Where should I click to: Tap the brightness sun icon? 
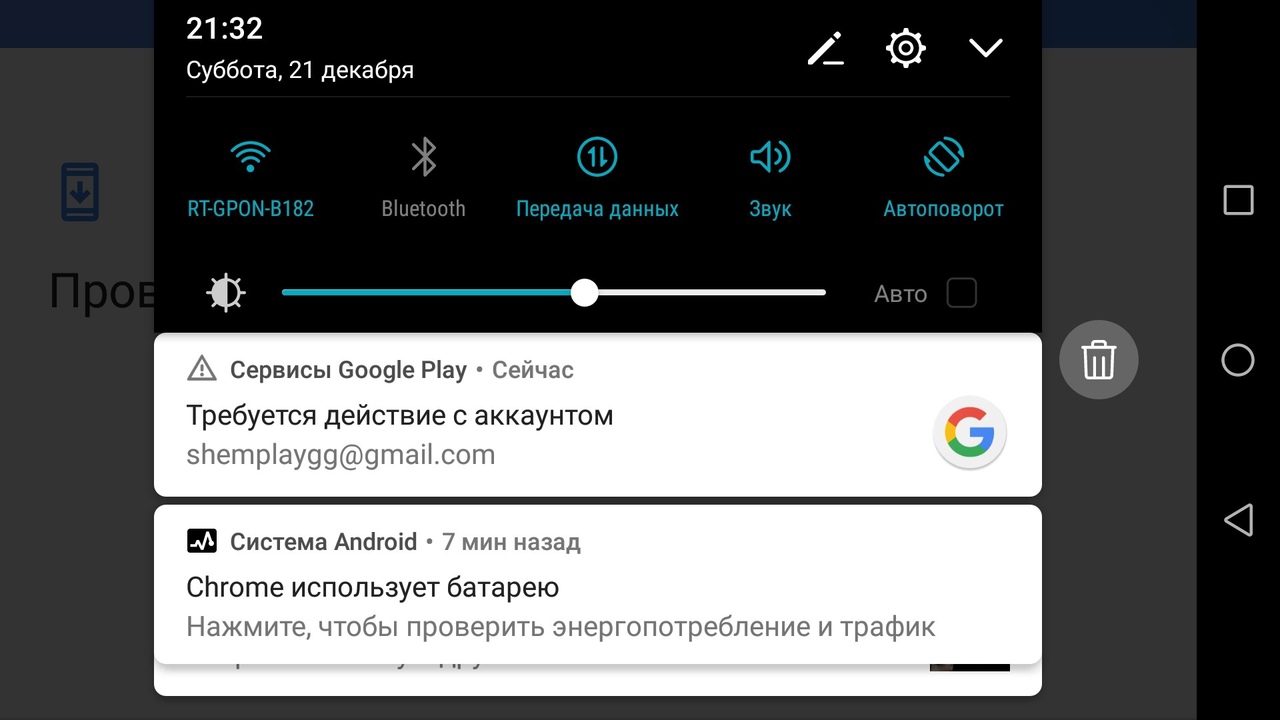coord(225,293)
